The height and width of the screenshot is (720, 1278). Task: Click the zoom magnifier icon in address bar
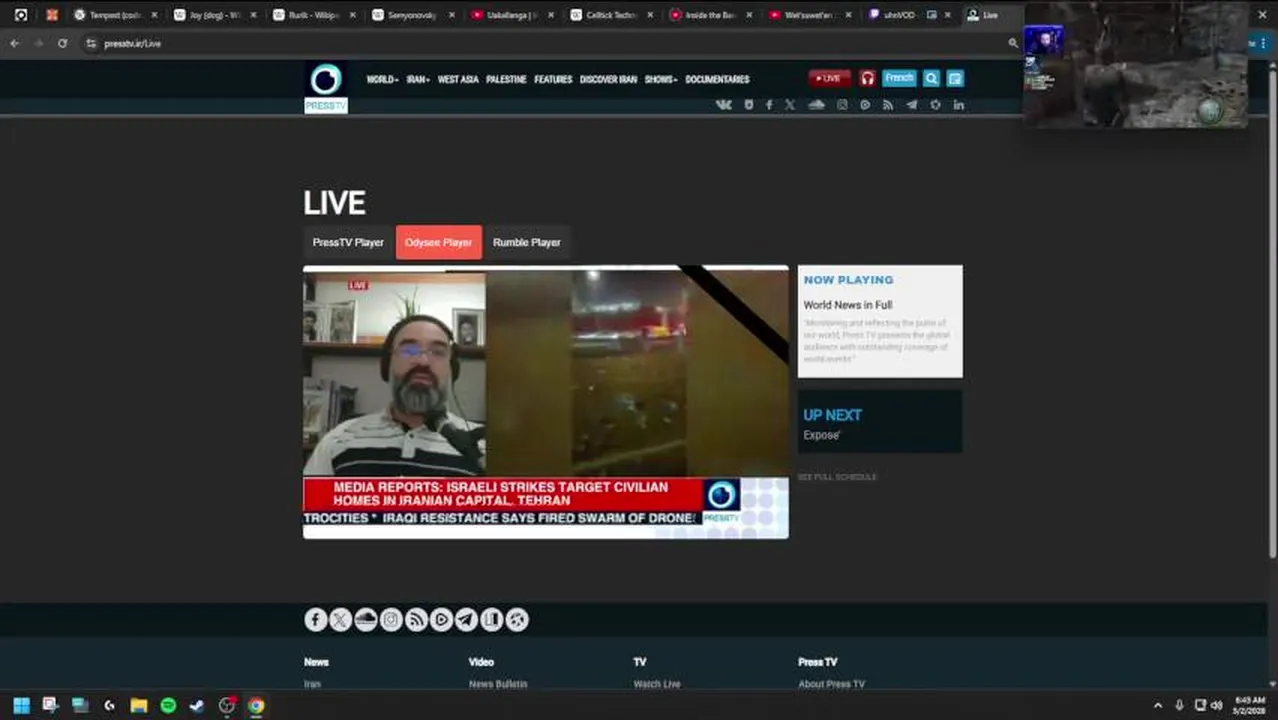pos(1013,43)
